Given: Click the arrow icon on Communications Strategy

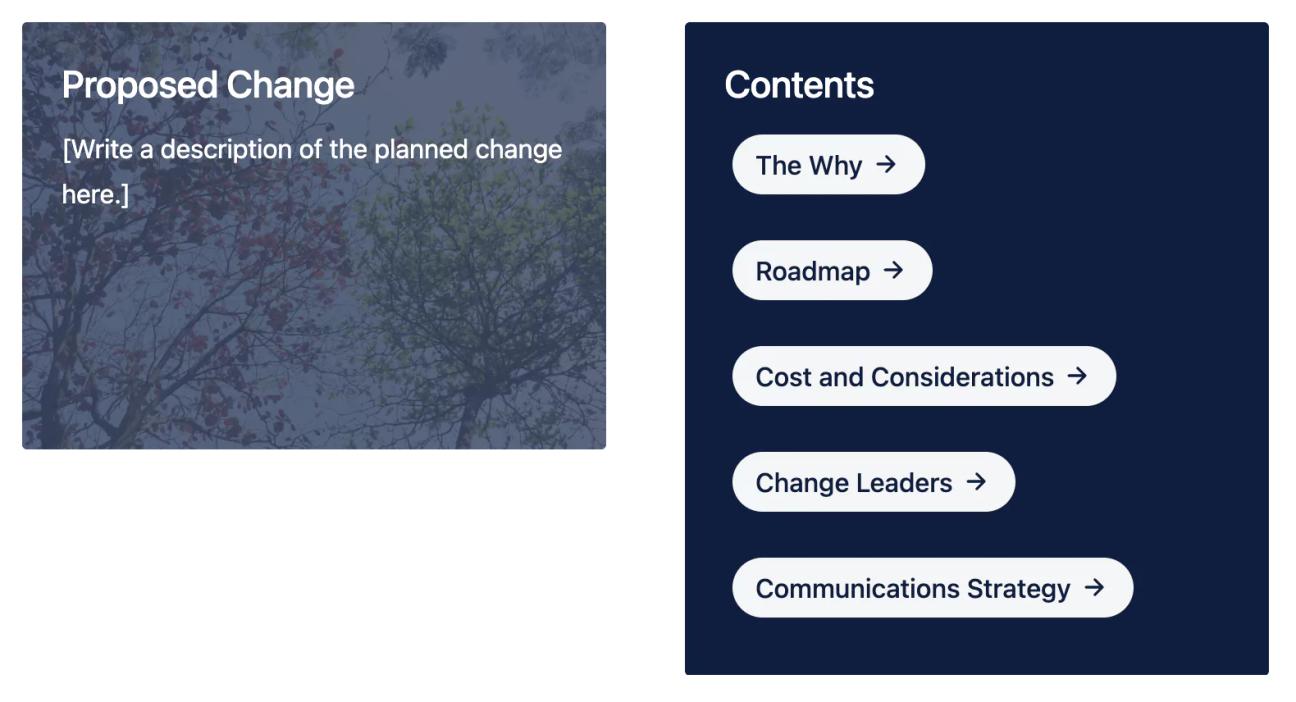Looking at the screenshot, I should click(1095, 587).
